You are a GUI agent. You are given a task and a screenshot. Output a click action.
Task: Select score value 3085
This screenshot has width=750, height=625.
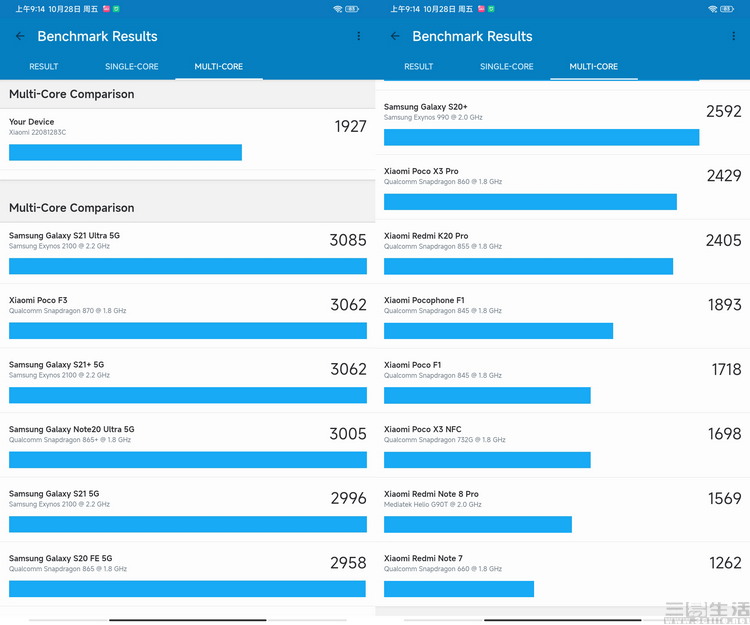click(348, 240)
